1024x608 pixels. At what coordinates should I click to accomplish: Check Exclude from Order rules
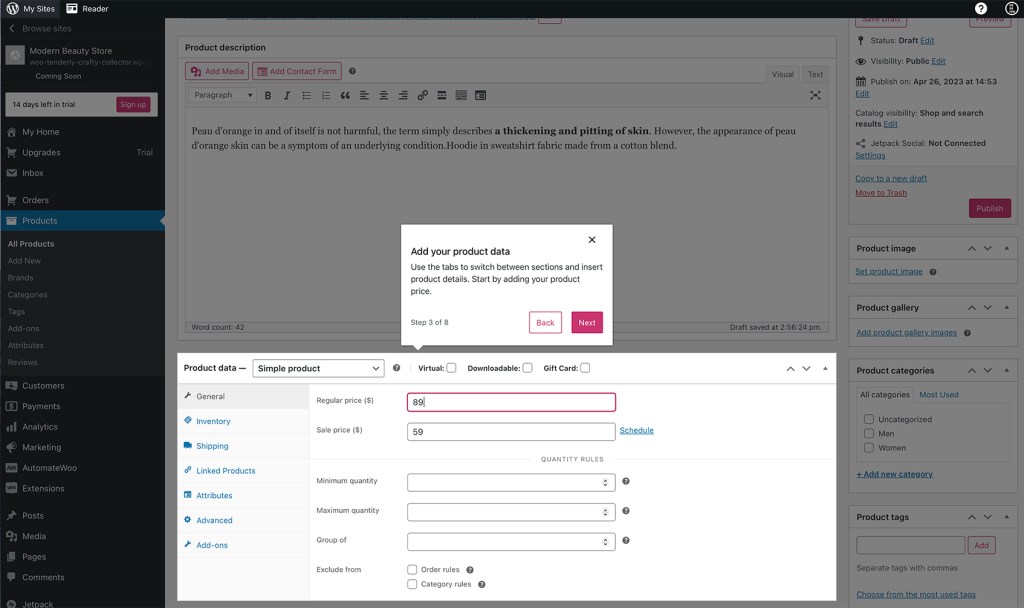[x=412, y=570]
